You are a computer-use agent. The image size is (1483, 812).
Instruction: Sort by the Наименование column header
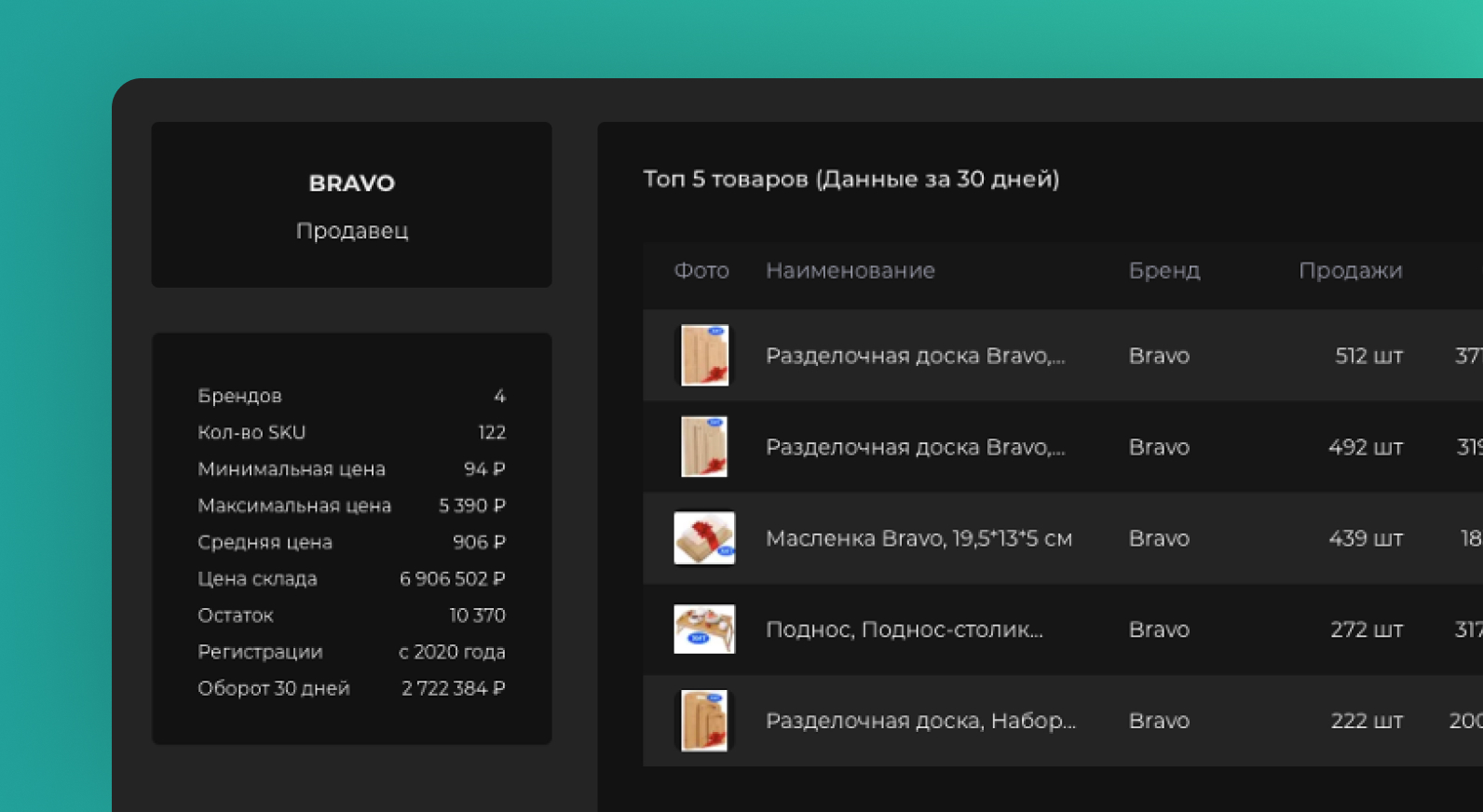[x=850, y=270]
